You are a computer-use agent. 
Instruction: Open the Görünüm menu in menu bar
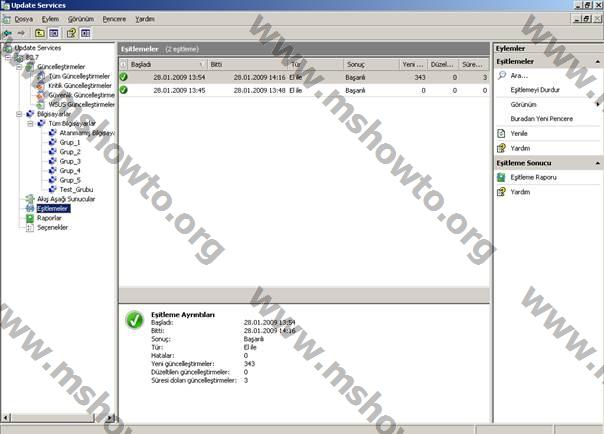click(81, 19)
